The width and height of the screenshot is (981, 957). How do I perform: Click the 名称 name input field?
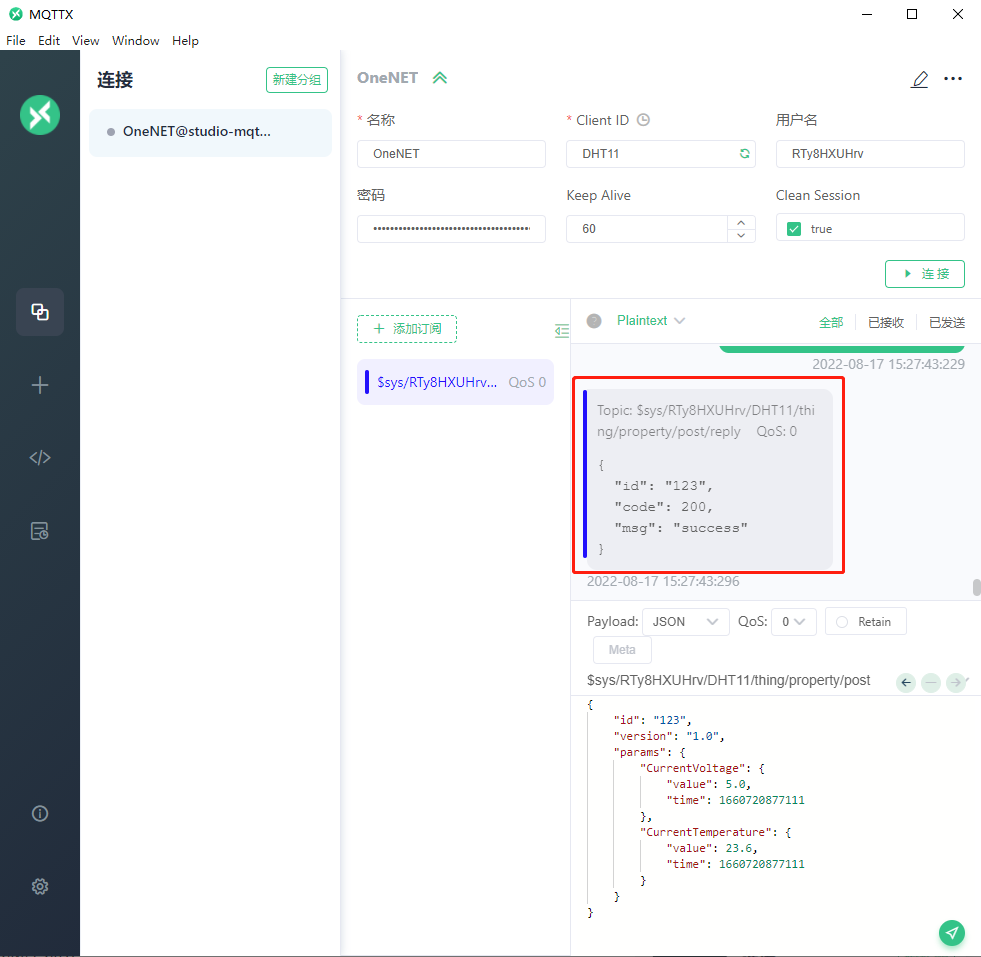coord(451,154)
